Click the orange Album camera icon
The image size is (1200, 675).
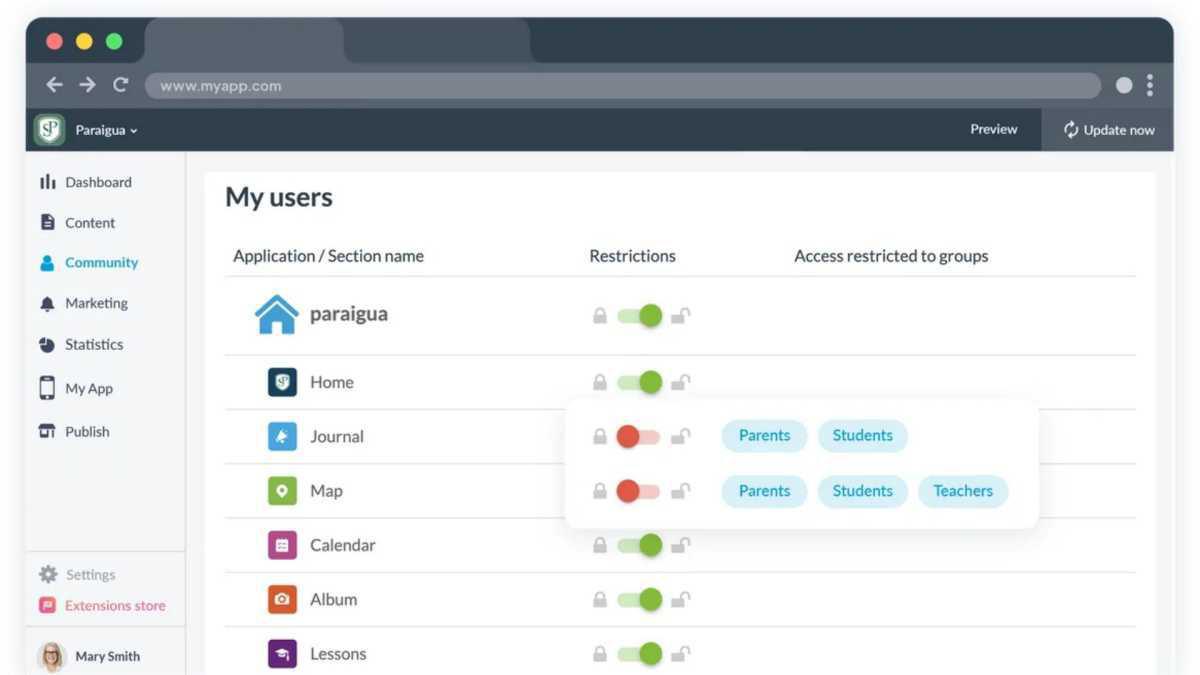pyautogui.click(x=282, y=599)
